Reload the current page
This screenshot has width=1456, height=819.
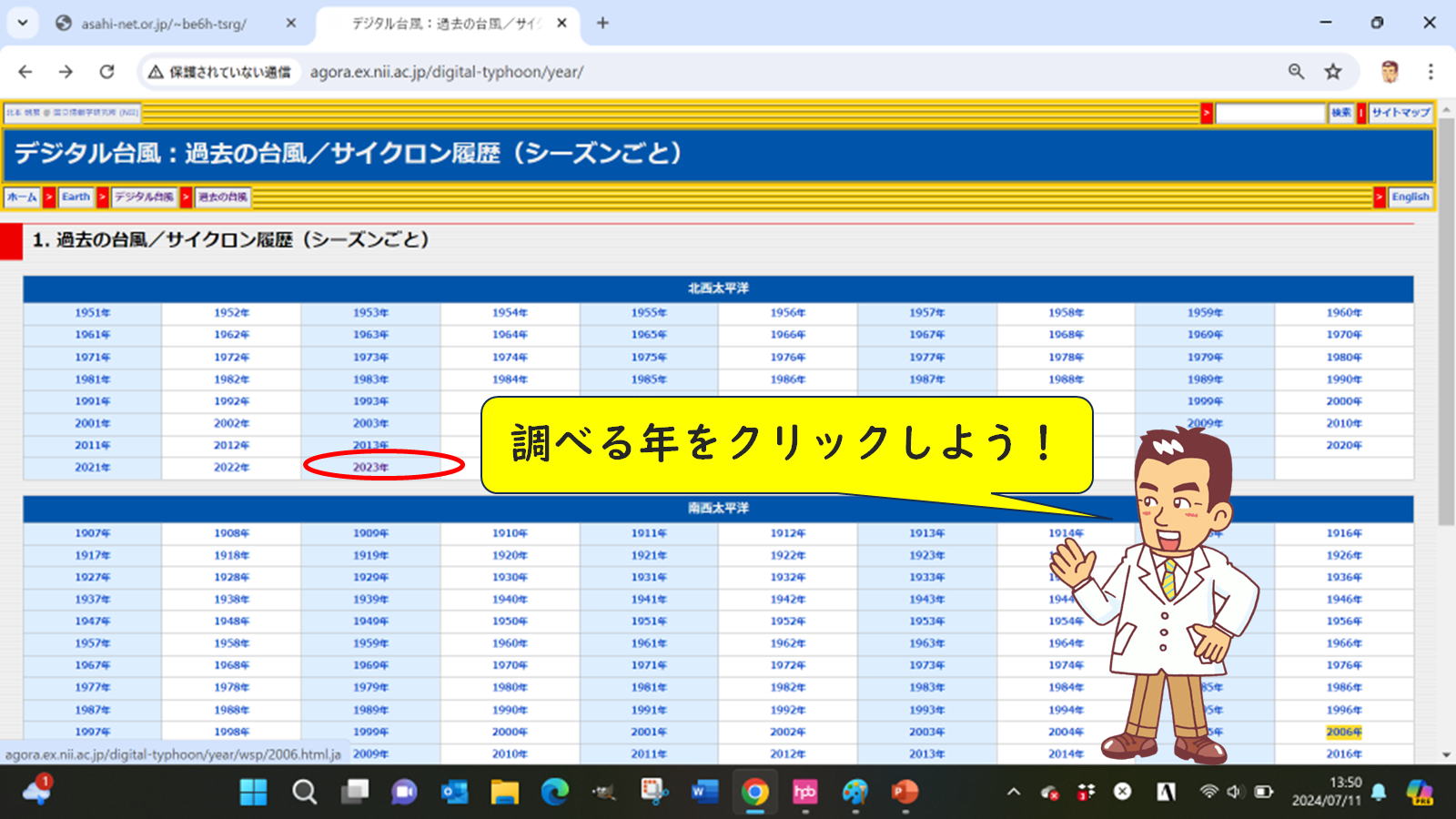[x=106, y=72]
